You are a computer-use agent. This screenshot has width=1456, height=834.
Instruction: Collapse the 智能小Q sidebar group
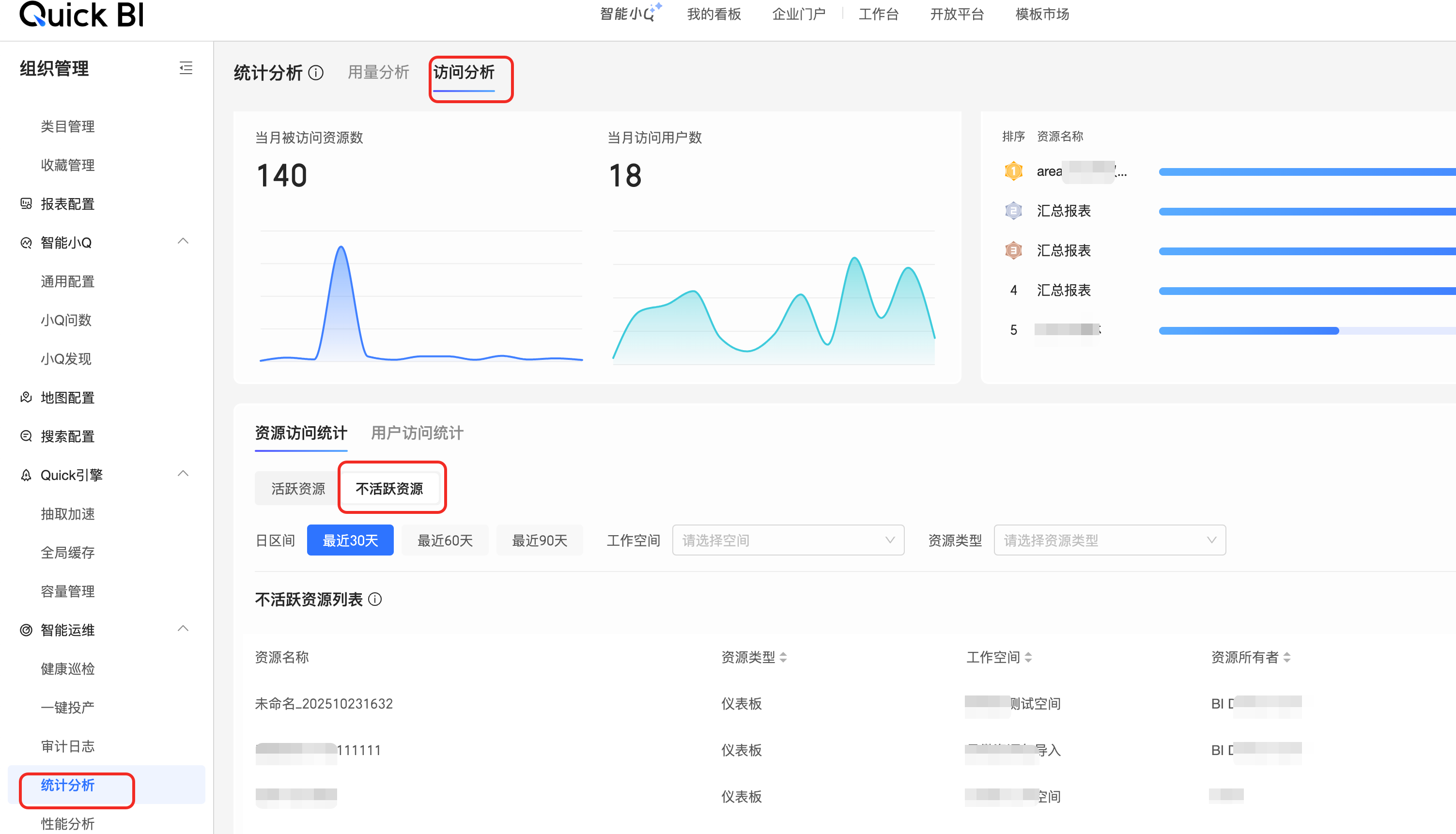[183, 242]
